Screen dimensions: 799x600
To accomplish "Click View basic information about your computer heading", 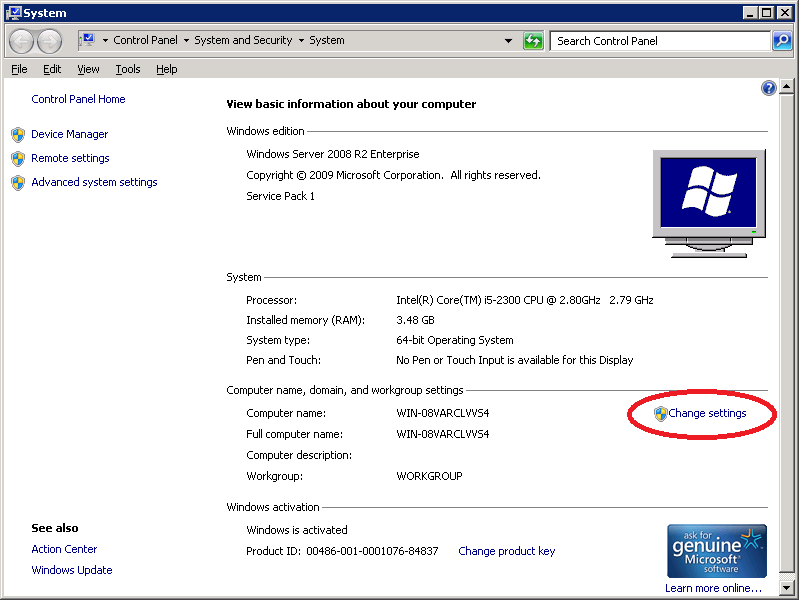I will coord(351,104).
